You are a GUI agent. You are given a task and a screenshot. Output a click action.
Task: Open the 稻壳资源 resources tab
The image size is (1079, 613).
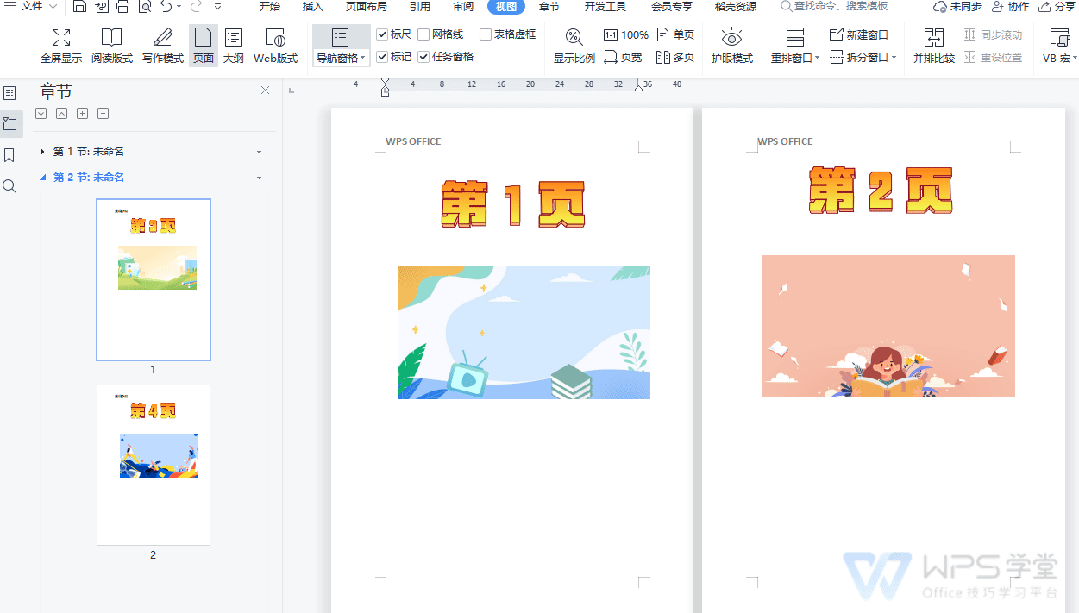click(735, 7)
